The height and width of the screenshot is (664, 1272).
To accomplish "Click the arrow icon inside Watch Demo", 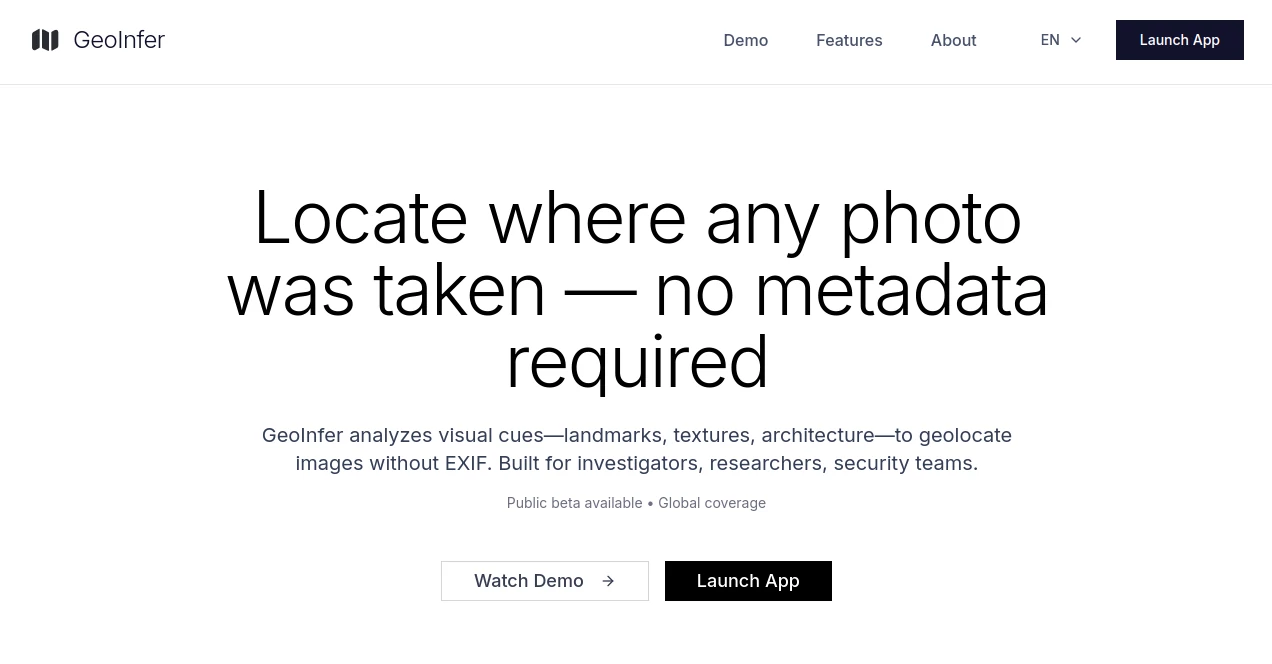I will coord(607,581).
